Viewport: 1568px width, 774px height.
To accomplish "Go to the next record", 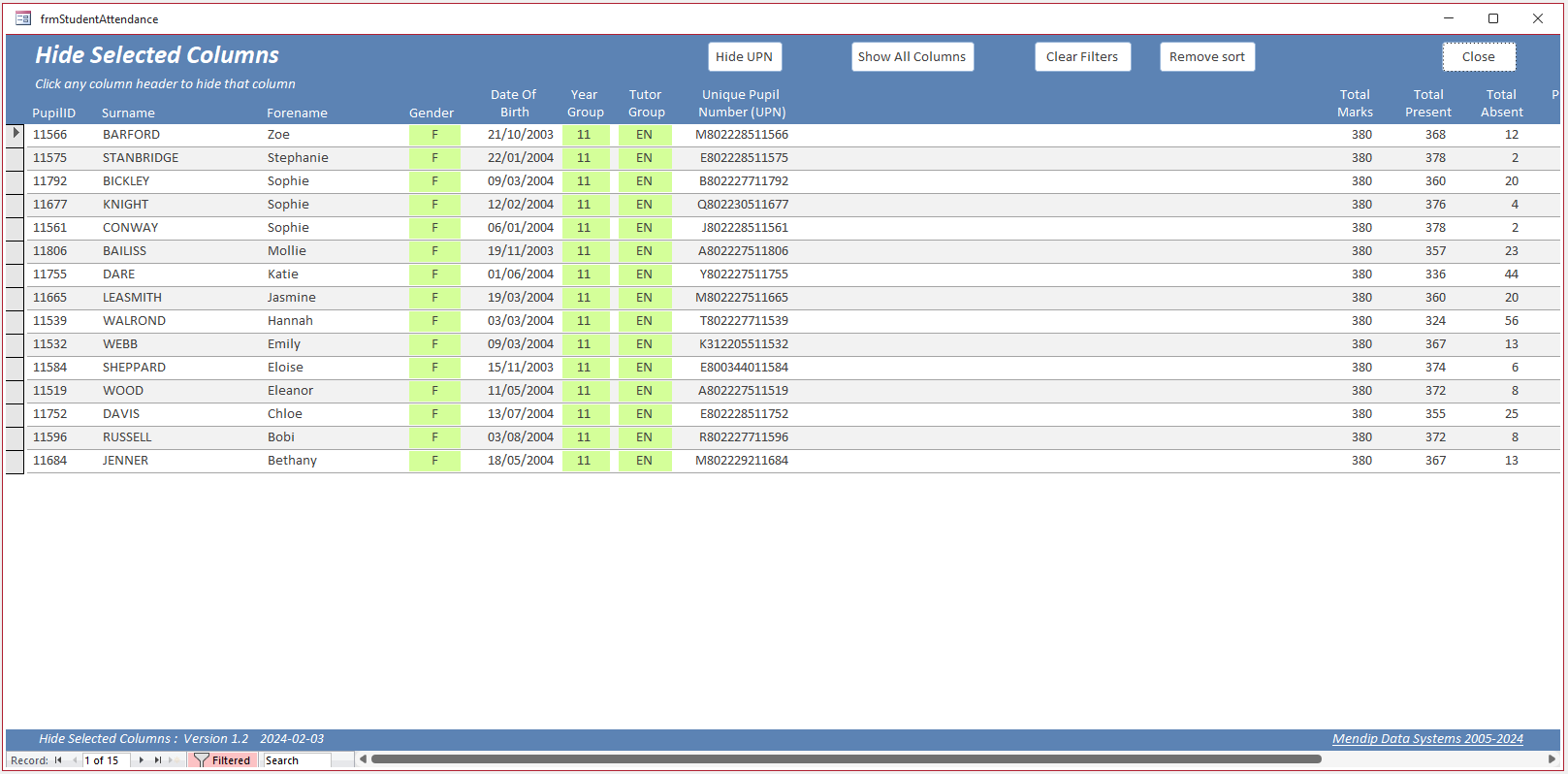I will [x=142, y=760].
